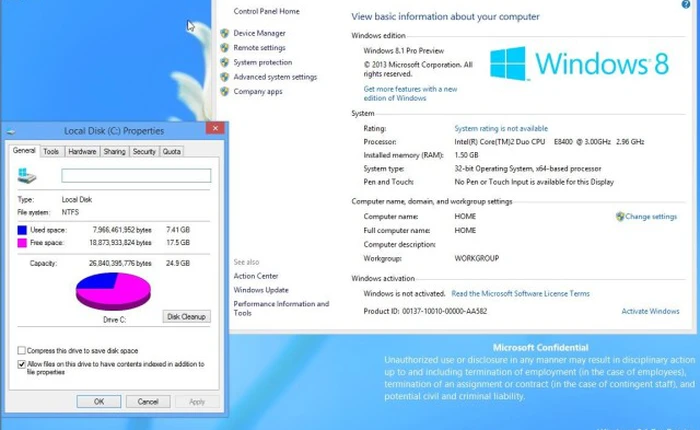This screenshot has height=430, width=700.
Task: Click Get more features with a new edition
Action: pyautogui.click(x=410, y=93)
